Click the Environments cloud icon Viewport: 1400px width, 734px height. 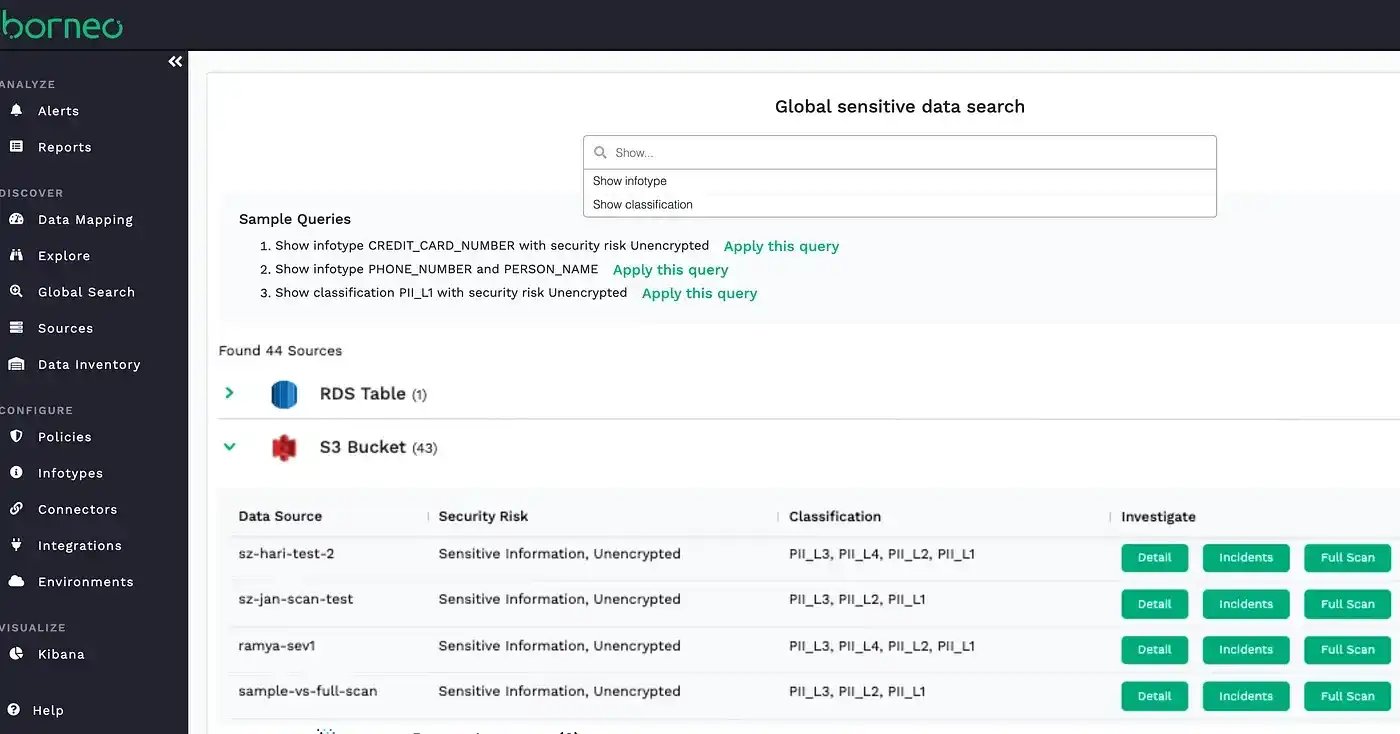tap(16, 582)
